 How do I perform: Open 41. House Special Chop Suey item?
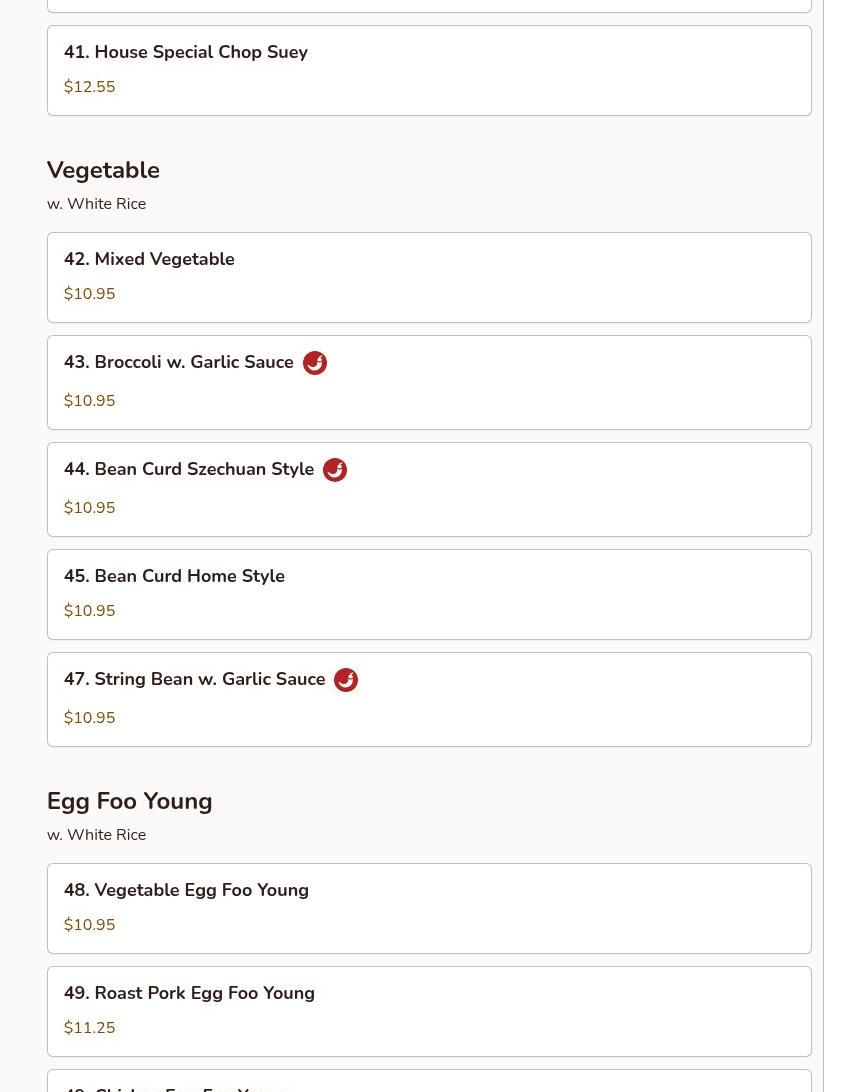[429, 70]
